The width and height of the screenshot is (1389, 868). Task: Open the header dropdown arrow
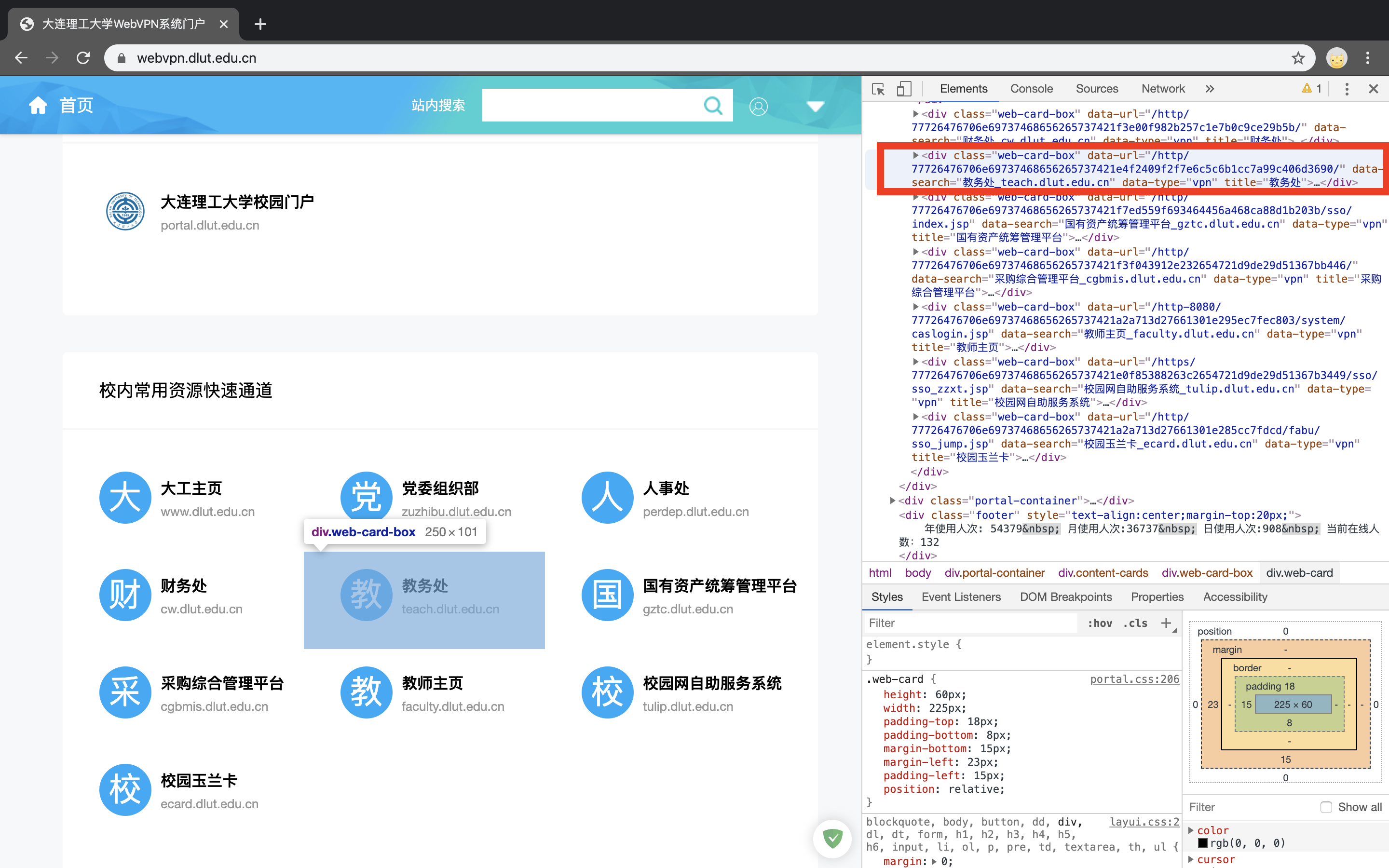pyautogui.click(x=815, y=106)
